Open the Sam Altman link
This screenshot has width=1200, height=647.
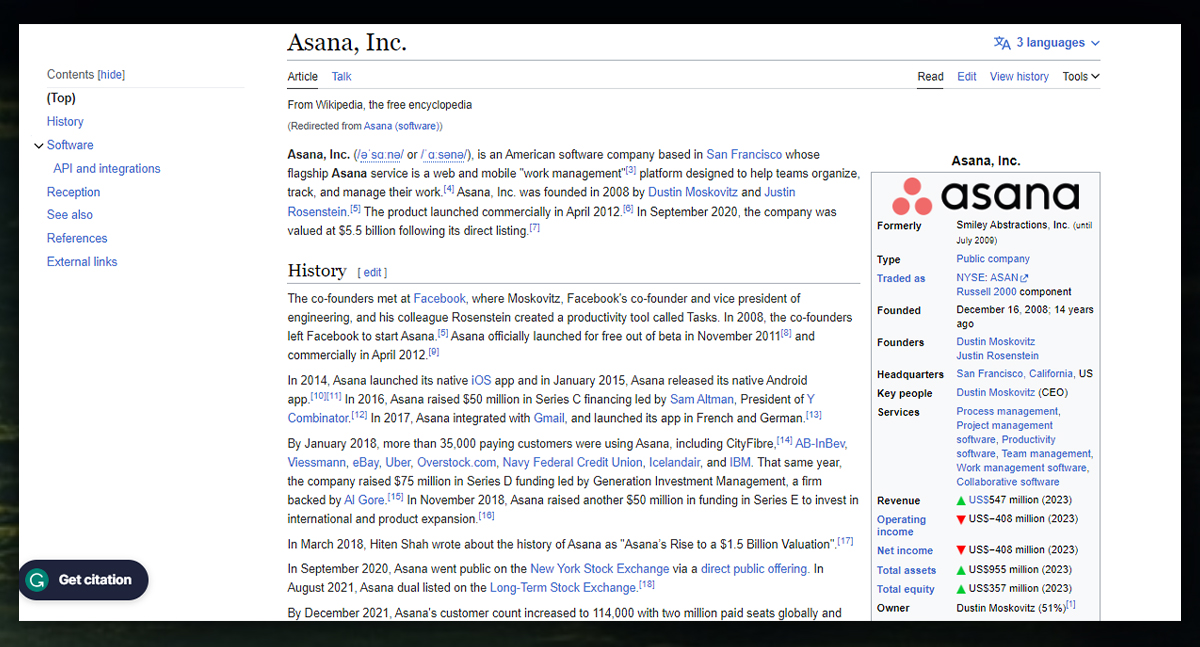coord(703,399)
